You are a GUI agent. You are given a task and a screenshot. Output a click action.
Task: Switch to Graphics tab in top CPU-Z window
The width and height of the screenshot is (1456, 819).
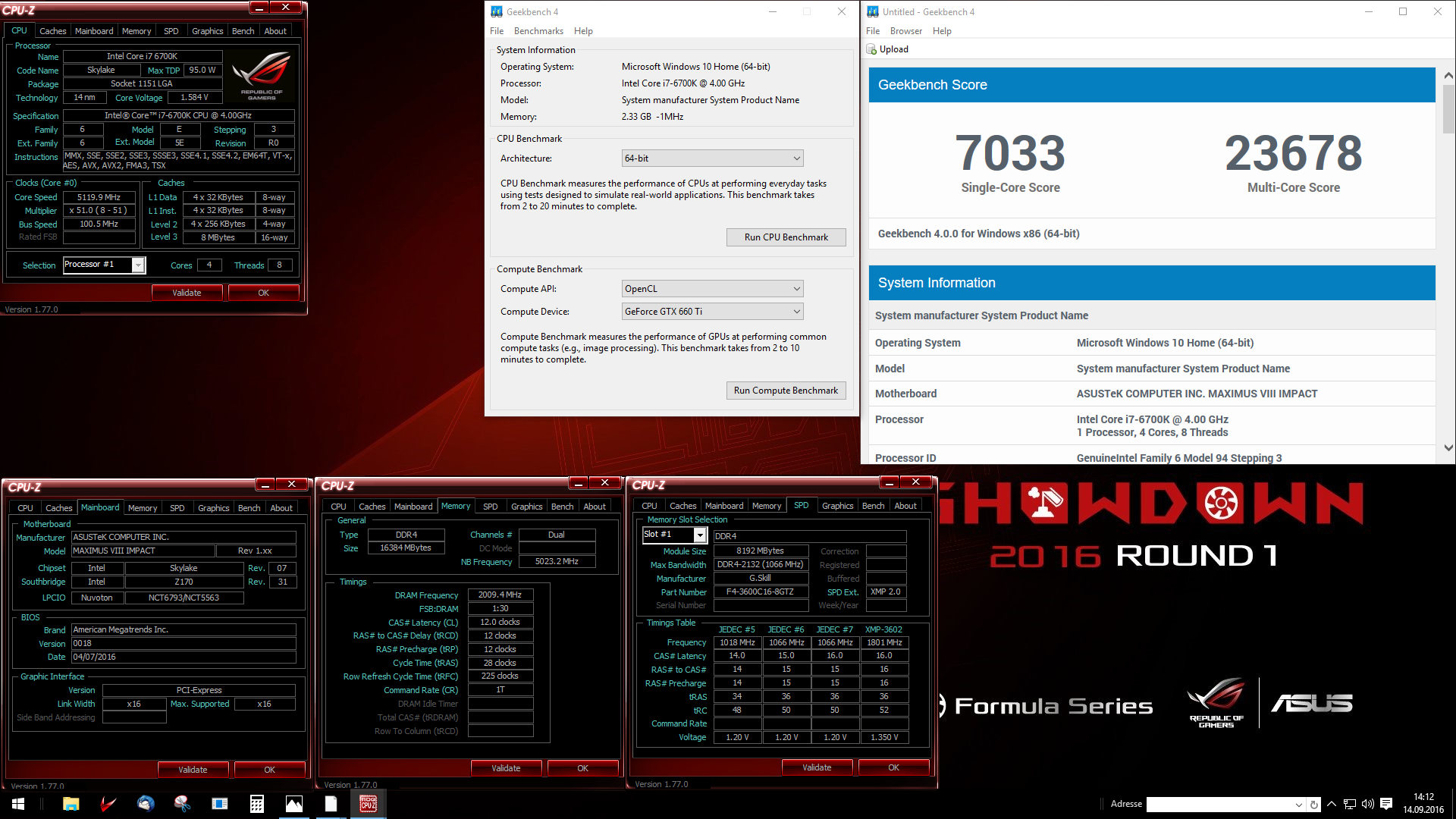[x=207, y=31]
